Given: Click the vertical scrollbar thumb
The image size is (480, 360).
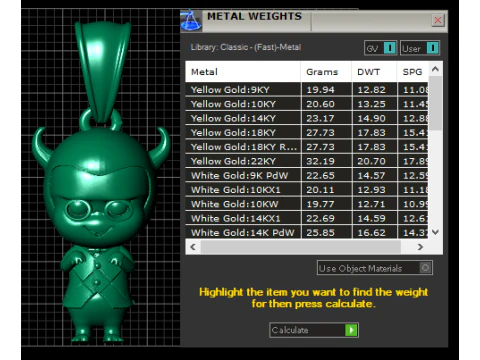Looking at the screenshot, I should [435, 103].
